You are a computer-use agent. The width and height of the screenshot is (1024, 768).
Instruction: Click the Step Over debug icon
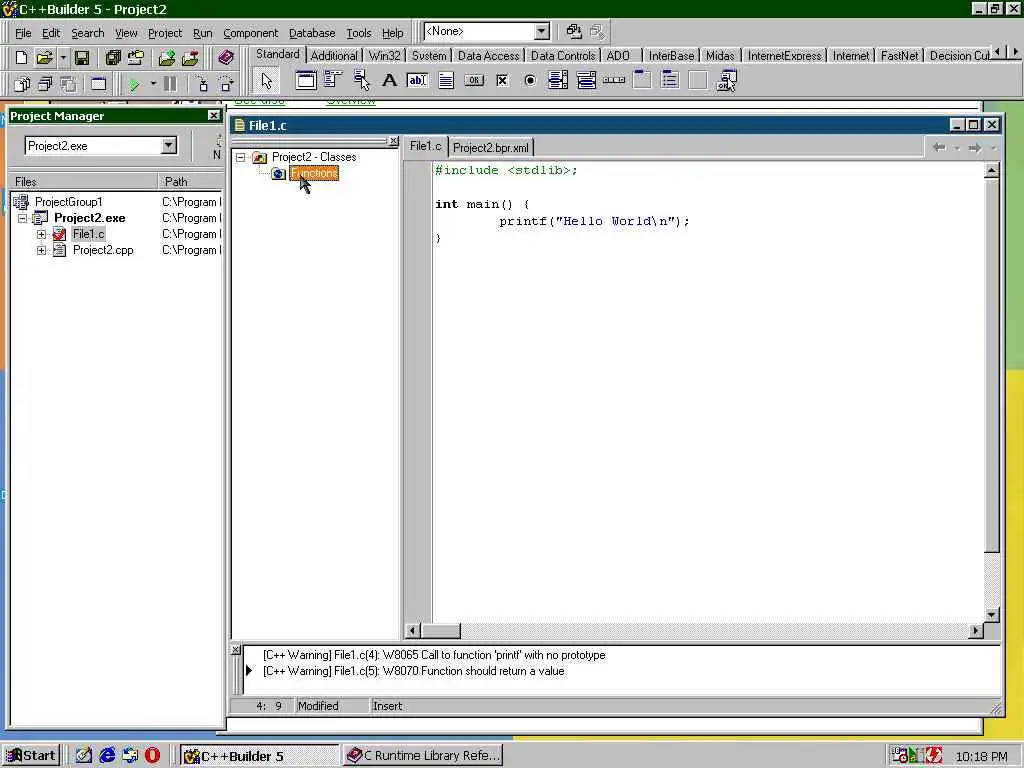pos(226,84)
